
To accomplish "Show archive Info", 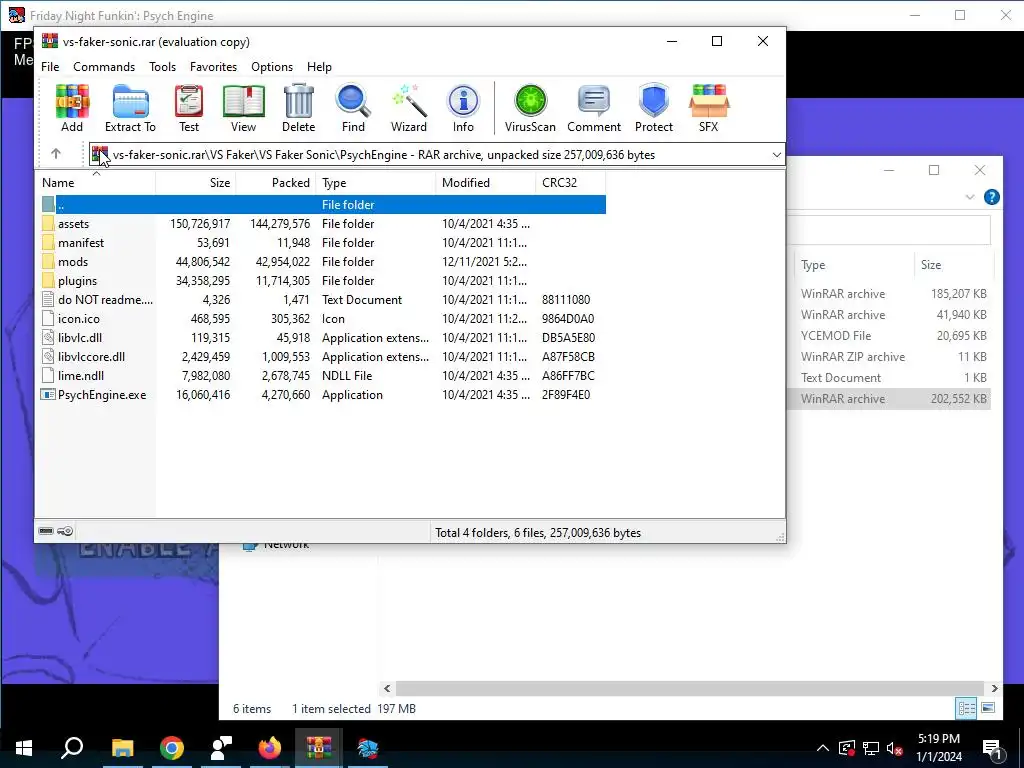I will coord(463,108).
